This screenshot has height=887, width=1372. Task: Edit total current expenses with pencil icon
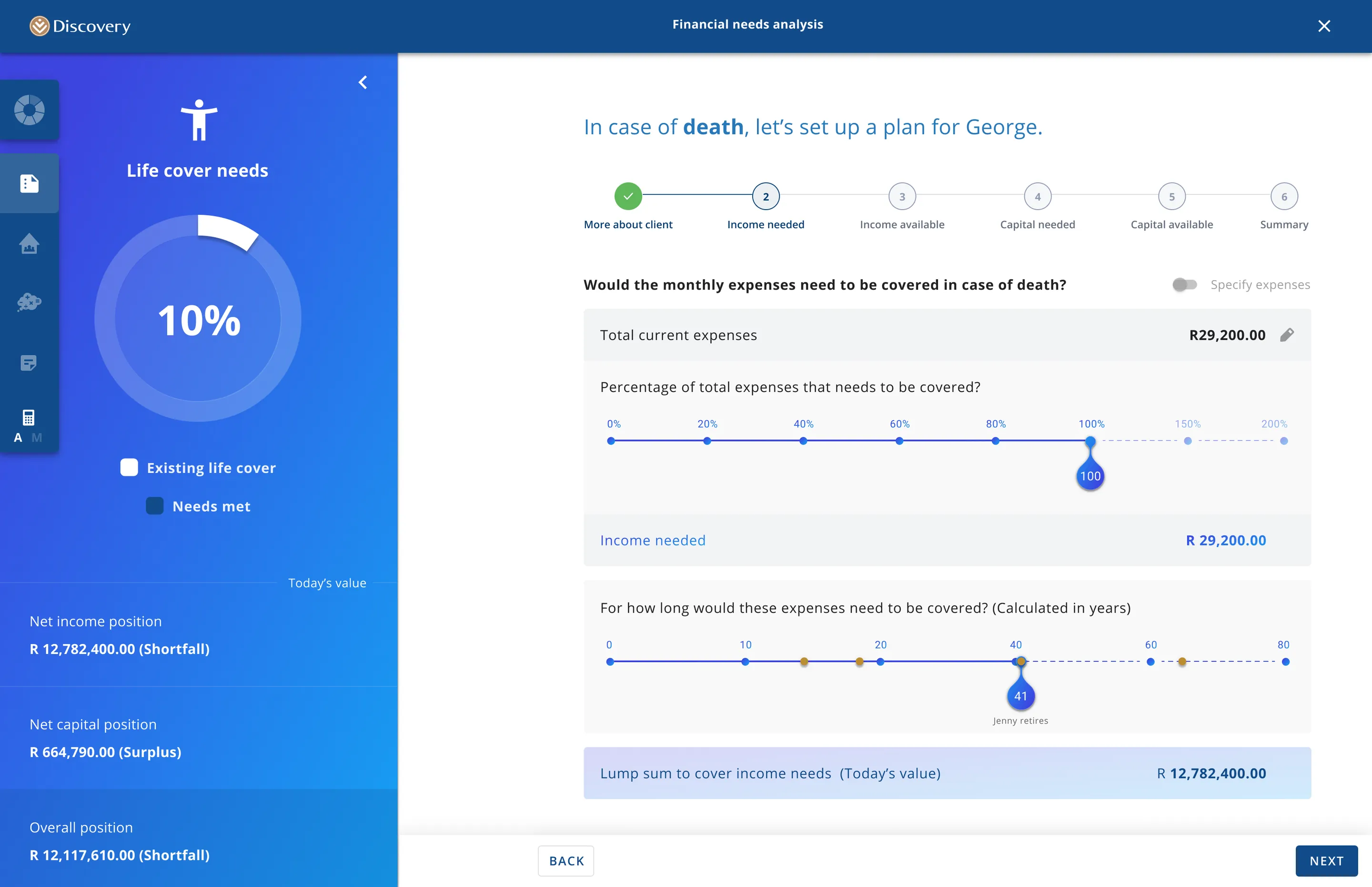coord(1287,335)
